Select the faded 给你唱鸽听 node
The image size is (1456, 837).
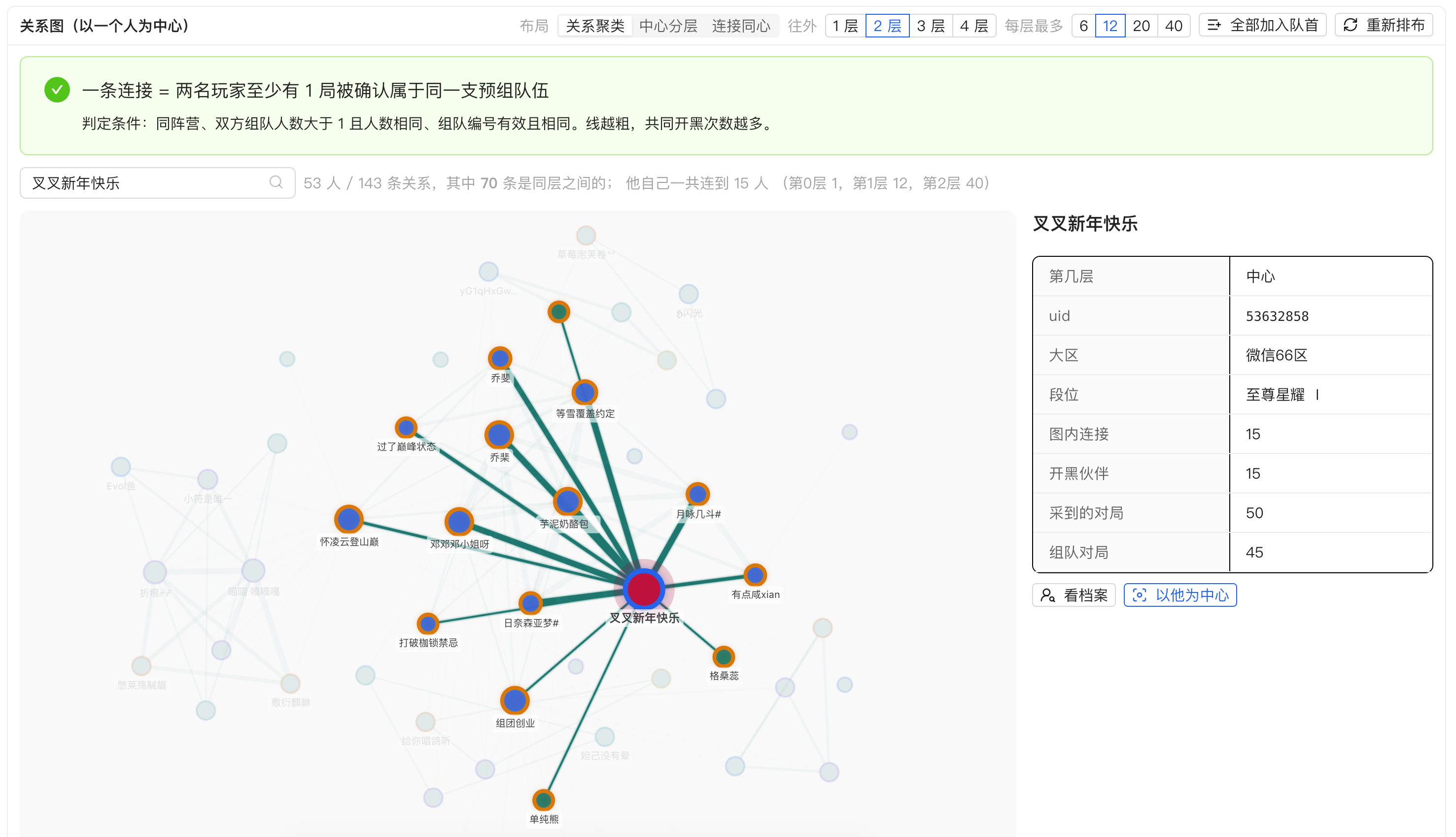[x=425, y=722]
